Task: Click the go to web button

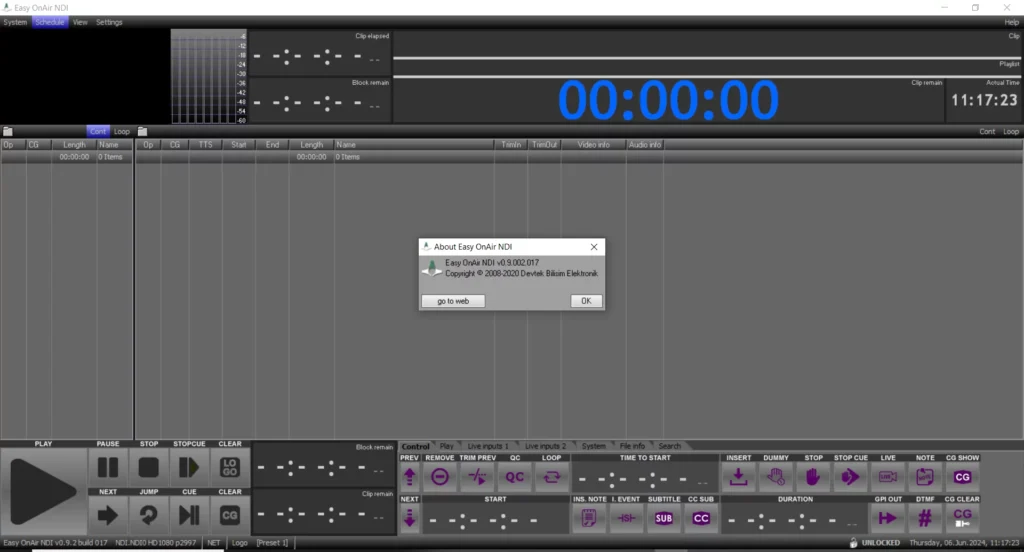Action: click(453, 301)
